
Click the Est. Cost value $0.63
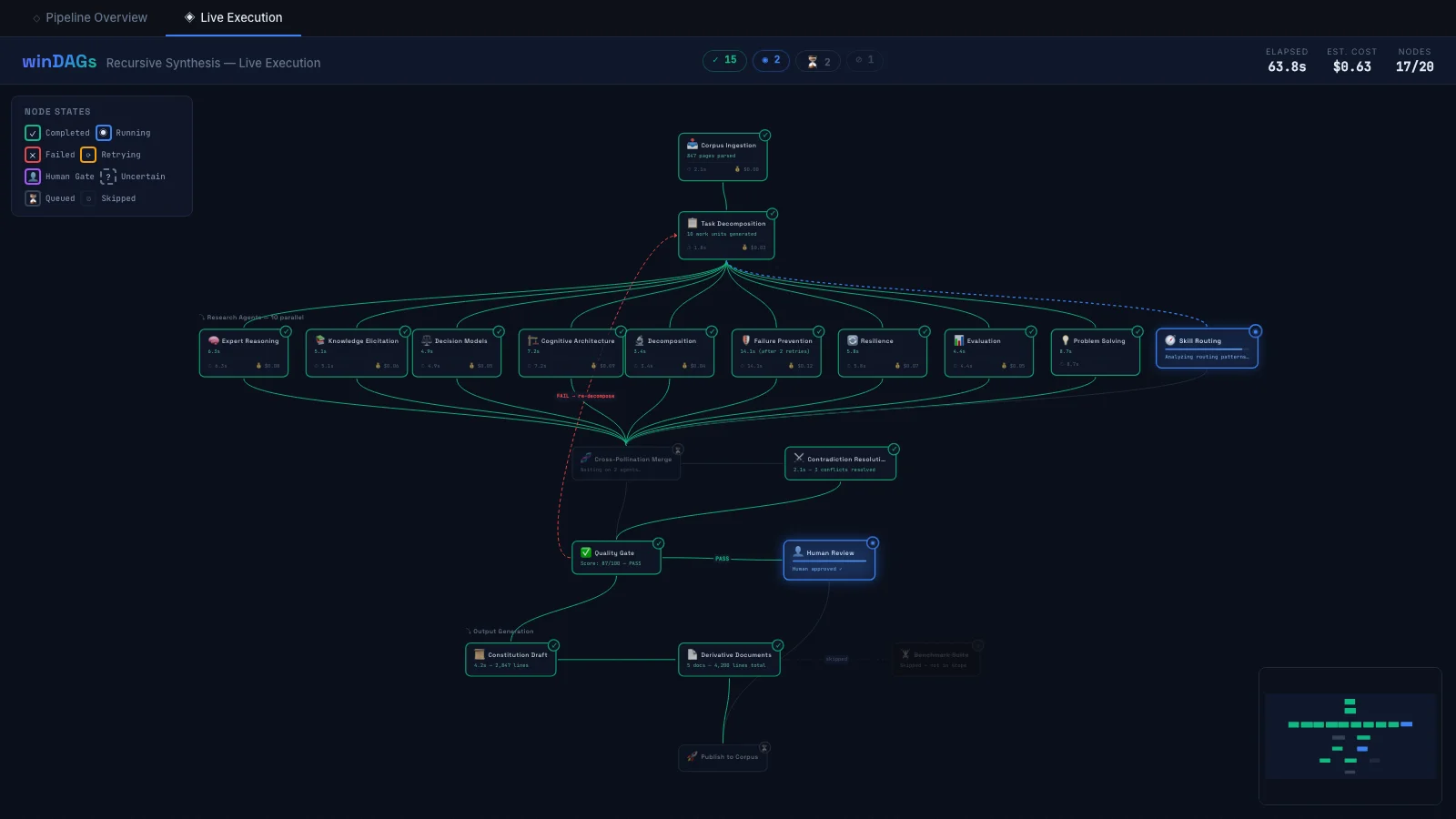click(x=1351, y=66)
